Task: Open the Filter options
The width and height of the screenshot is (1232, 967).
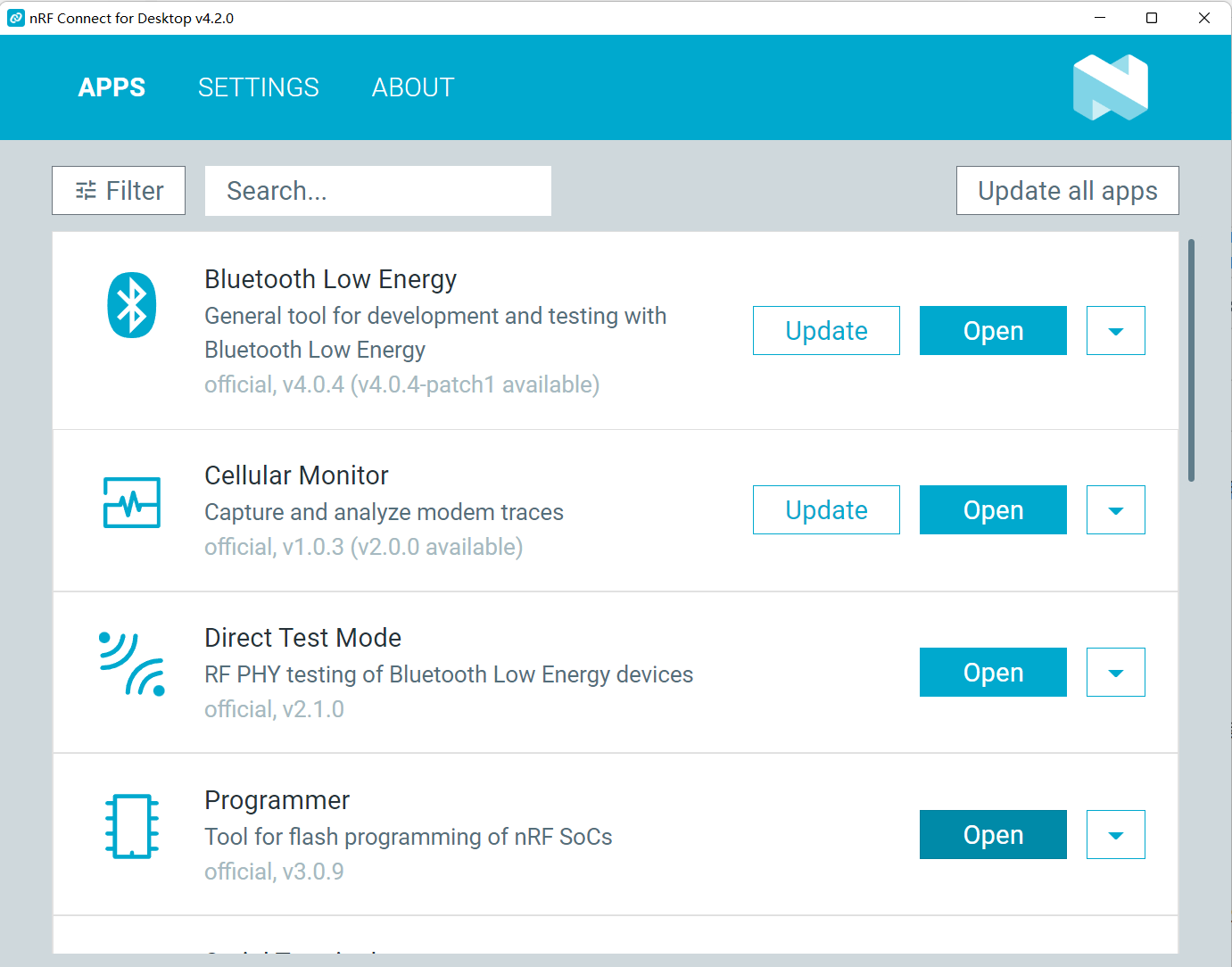Action: pyautogui.click(x=119, y=191)
